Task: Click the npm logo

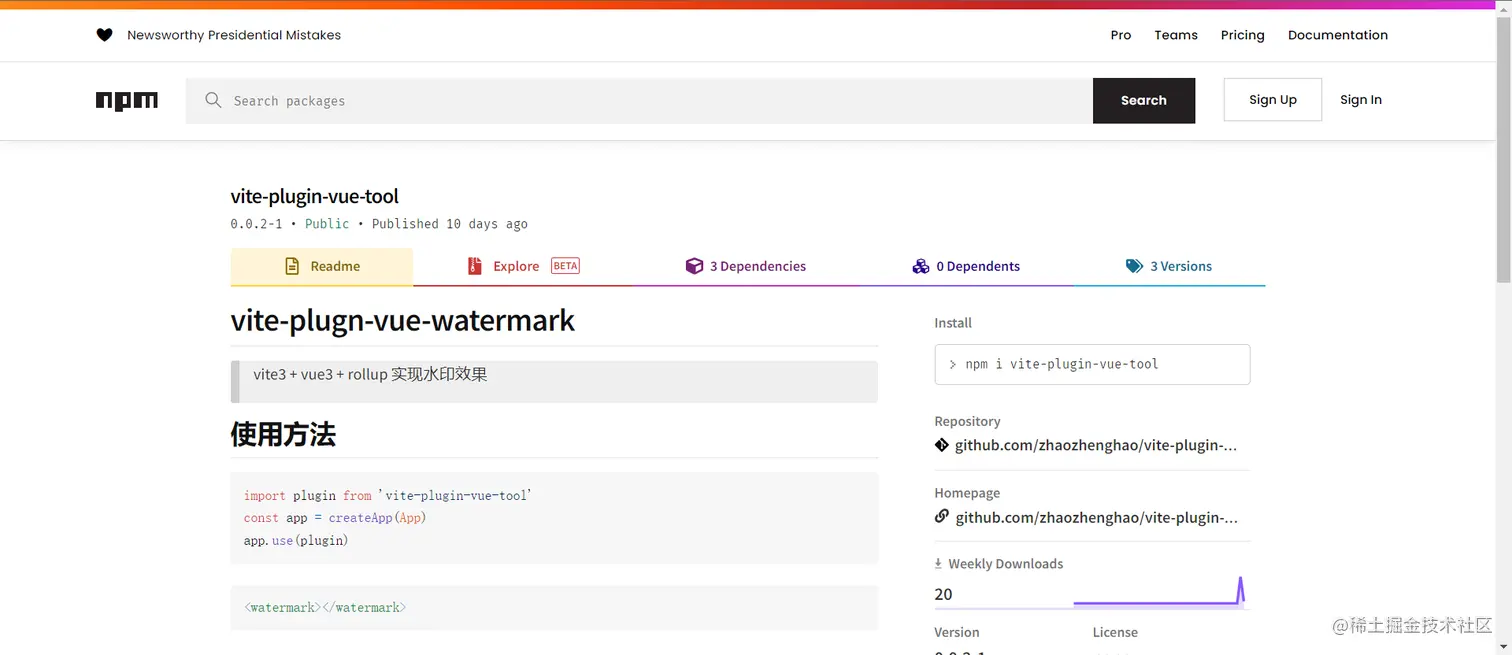Action: pyautogui.click(x=127, y=101)
